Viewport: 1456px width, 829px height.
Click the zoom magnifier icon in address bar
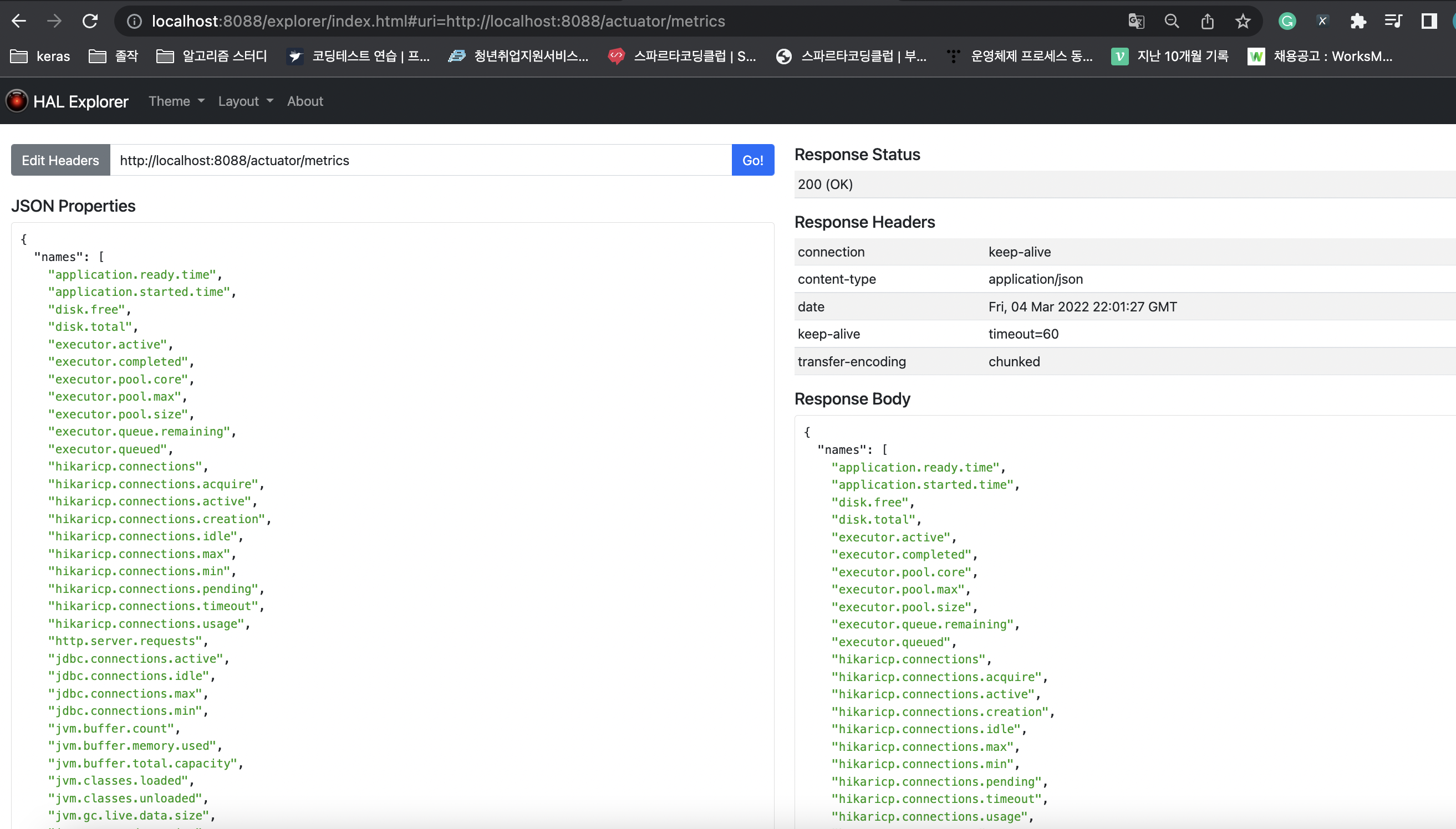[x=1172, y=21]
